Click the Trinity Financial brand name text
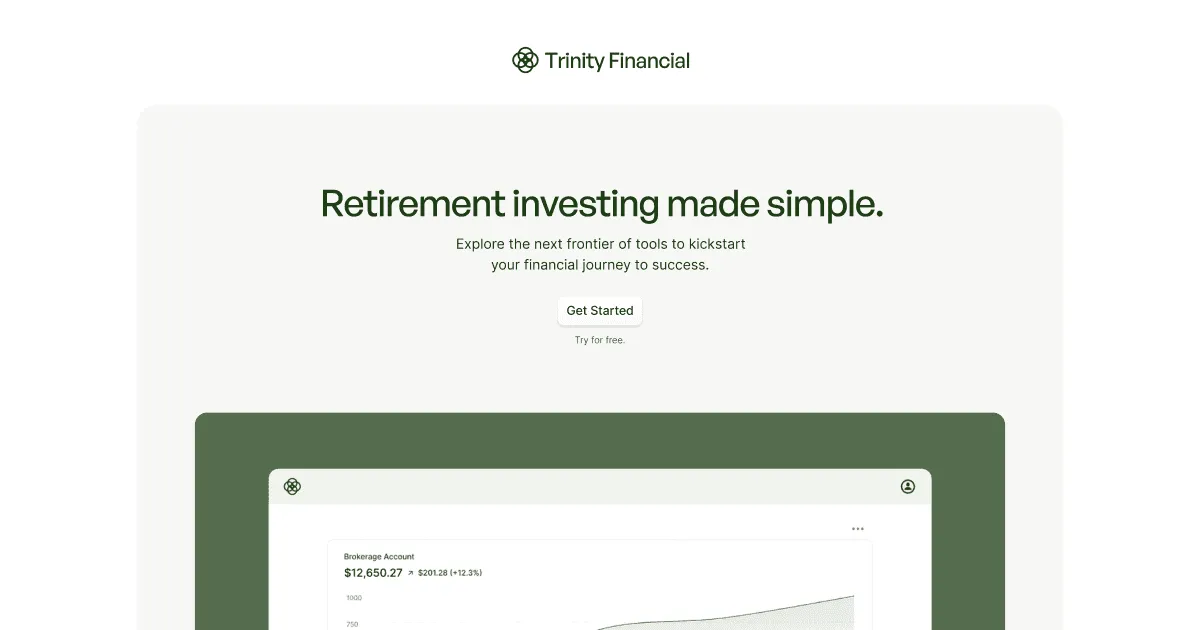 [617, 61]
